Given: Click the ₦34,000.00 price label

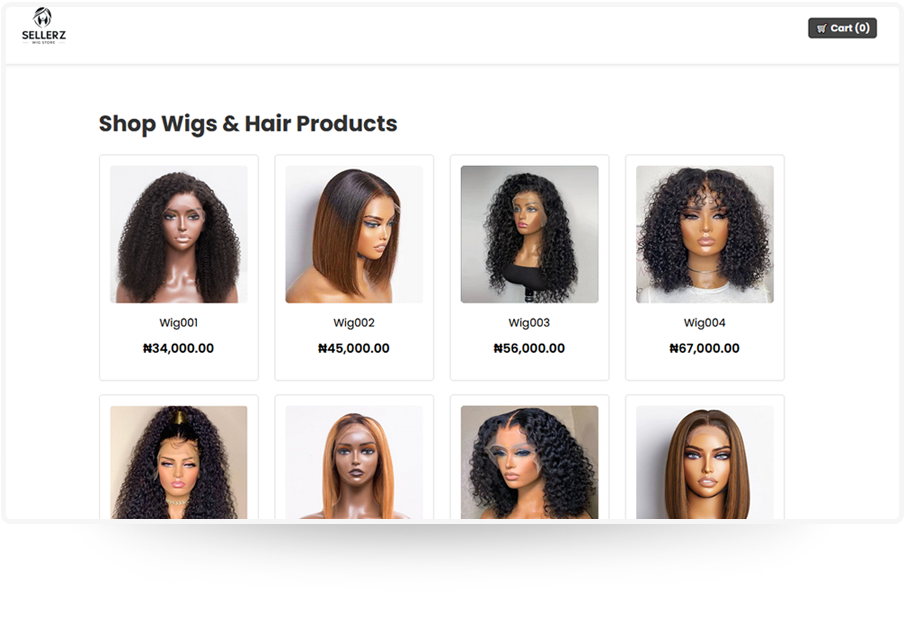Looking at the screenshot, I should tap(179, 348).
